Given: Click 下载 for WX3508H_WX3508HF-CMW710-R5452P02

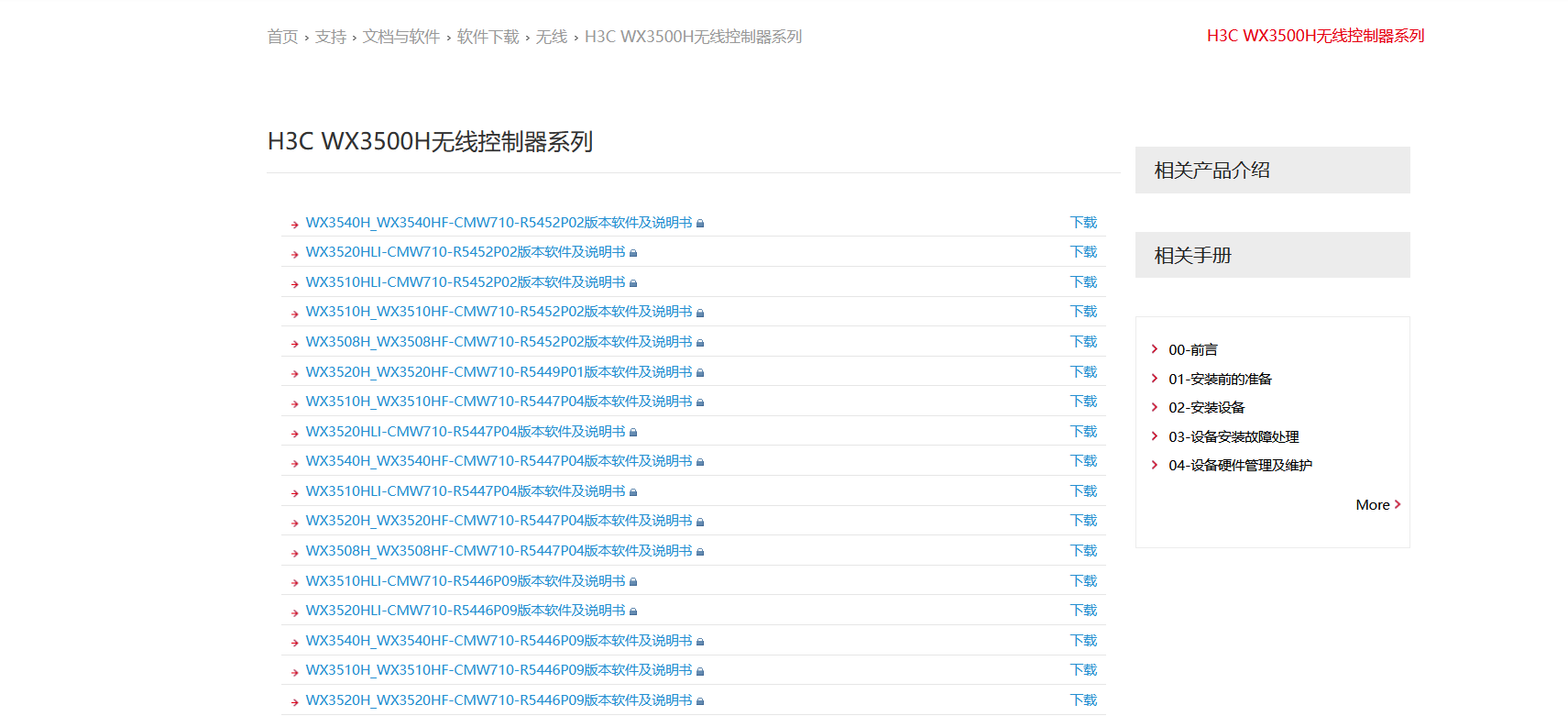Looking at the screenshot, I should 1083,342.
